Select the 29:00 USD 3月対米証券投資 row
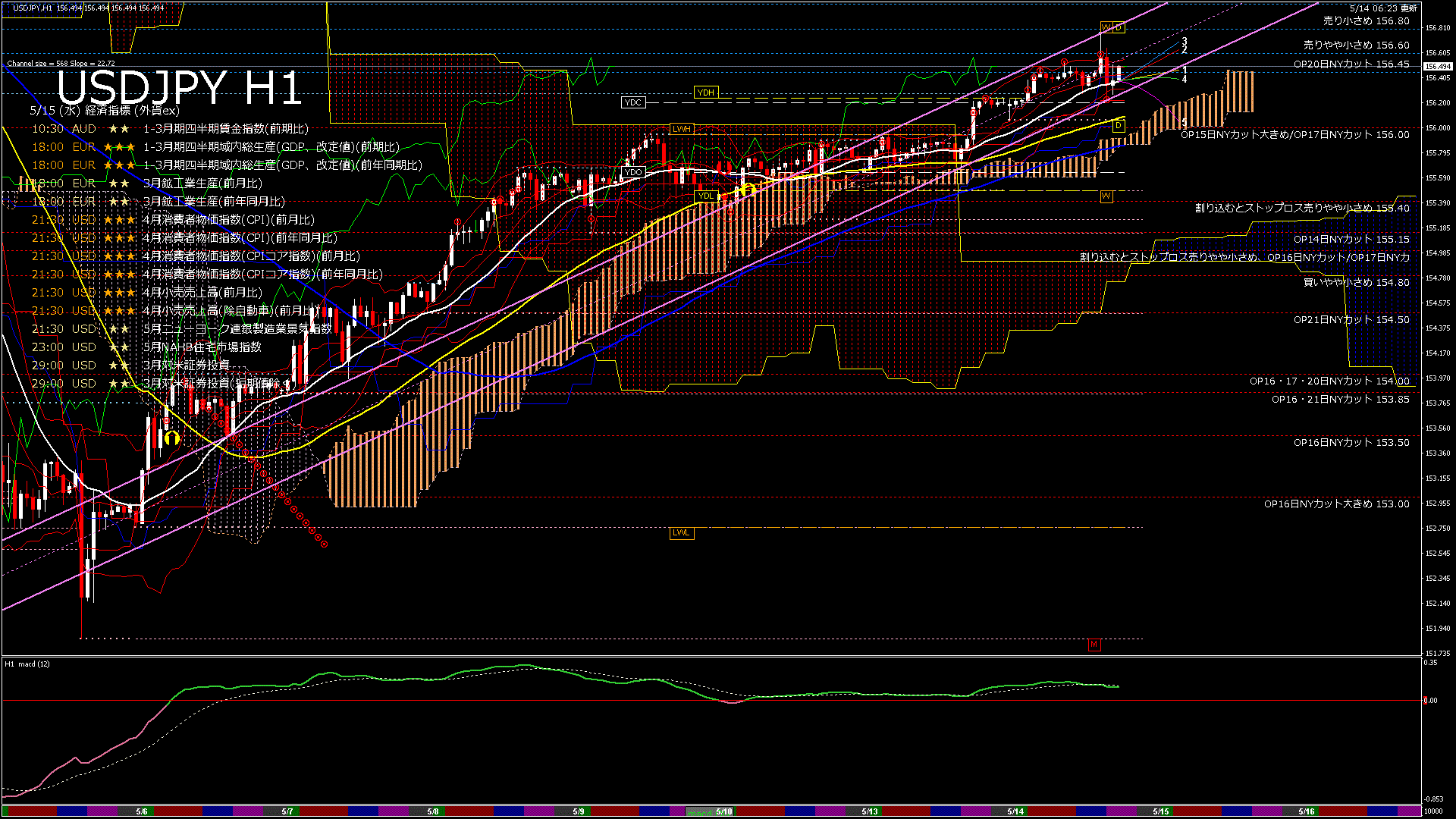 [130, 366]
